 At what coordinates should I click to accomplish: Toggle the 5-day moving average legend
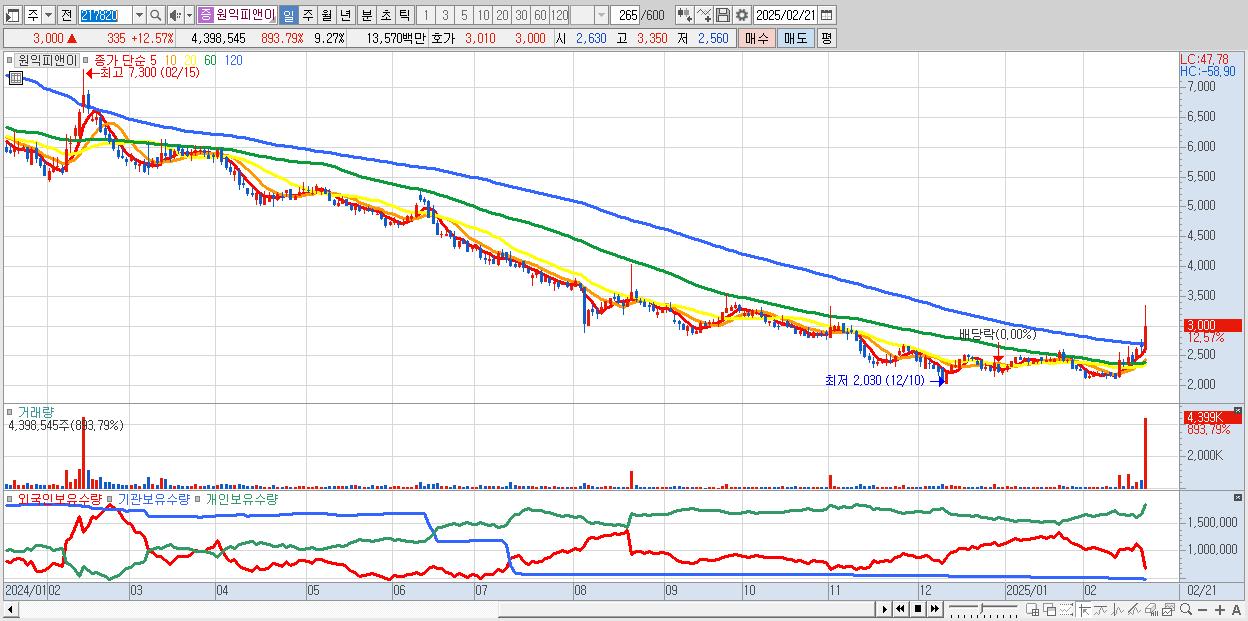coord(152,60)
